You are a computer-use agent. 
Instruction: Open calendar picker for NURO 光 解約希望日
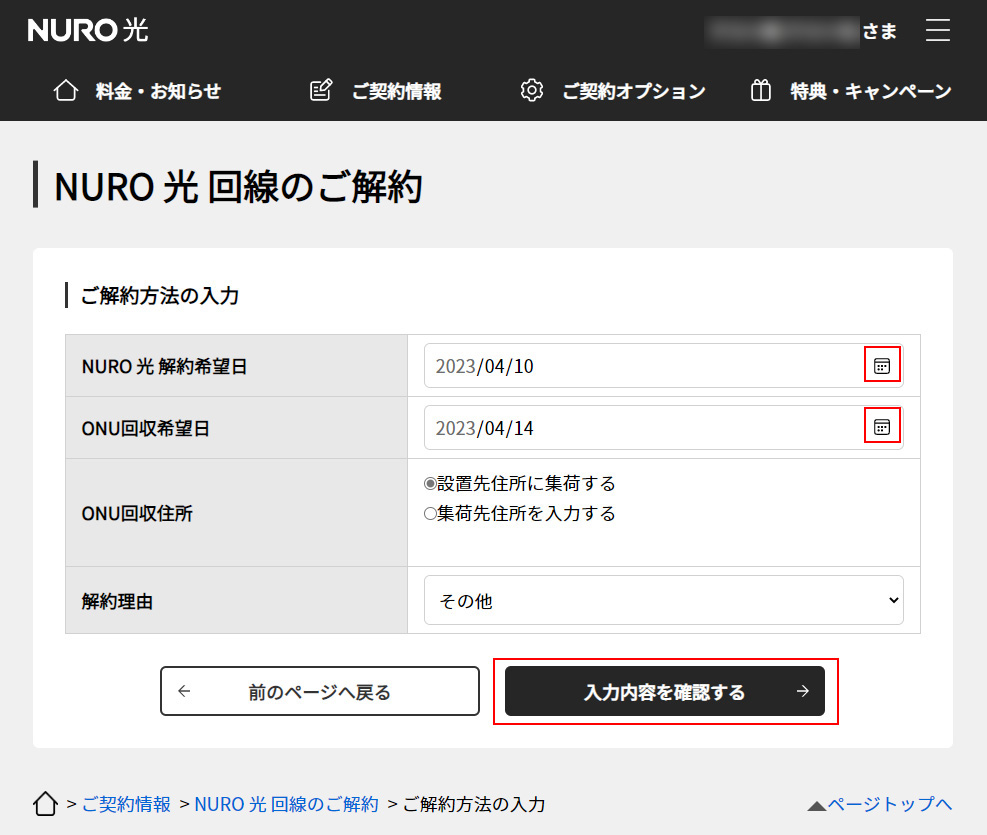[x=881, y=366]
